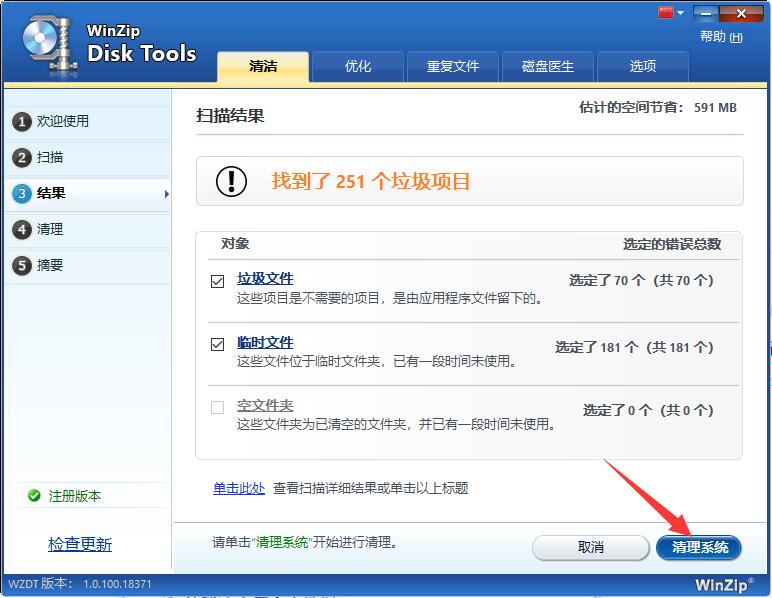Click the green 注册版本 checkmark icon

pos(34,496)
